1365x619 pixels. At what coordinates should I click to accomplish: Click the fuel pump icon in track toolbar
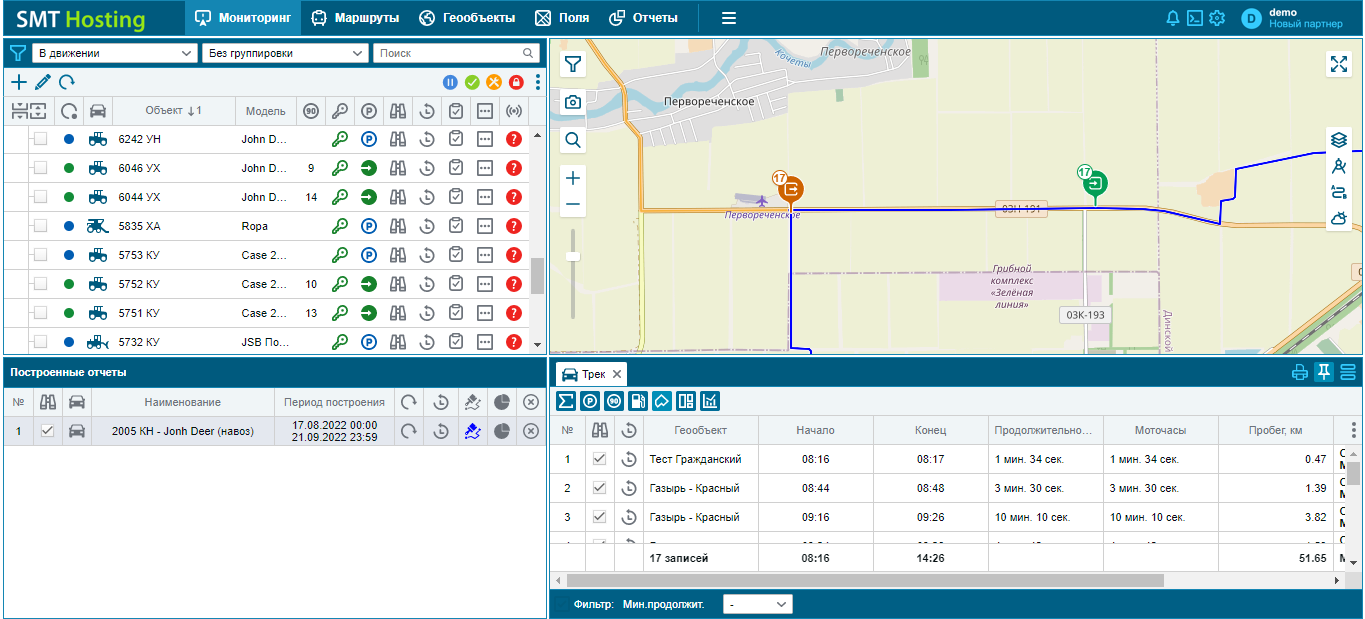click(637, 401)
